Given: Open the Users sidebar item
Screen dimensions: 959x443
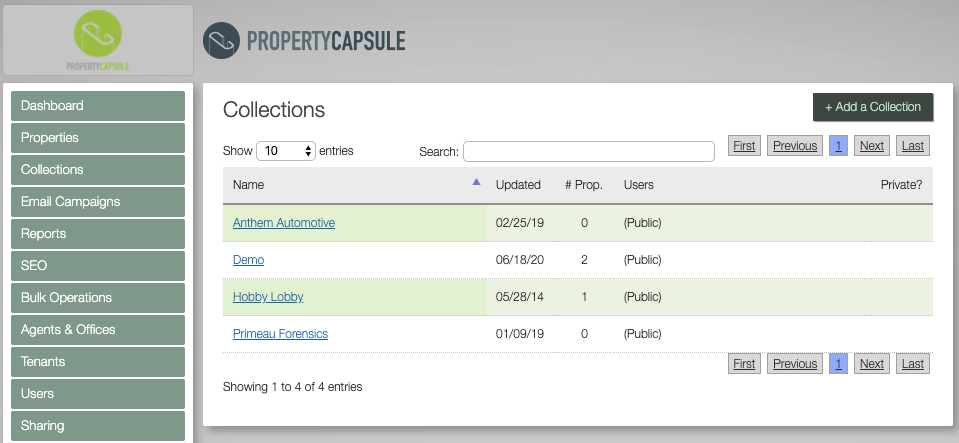Looking at the screenshot, I should coord(98,393).
